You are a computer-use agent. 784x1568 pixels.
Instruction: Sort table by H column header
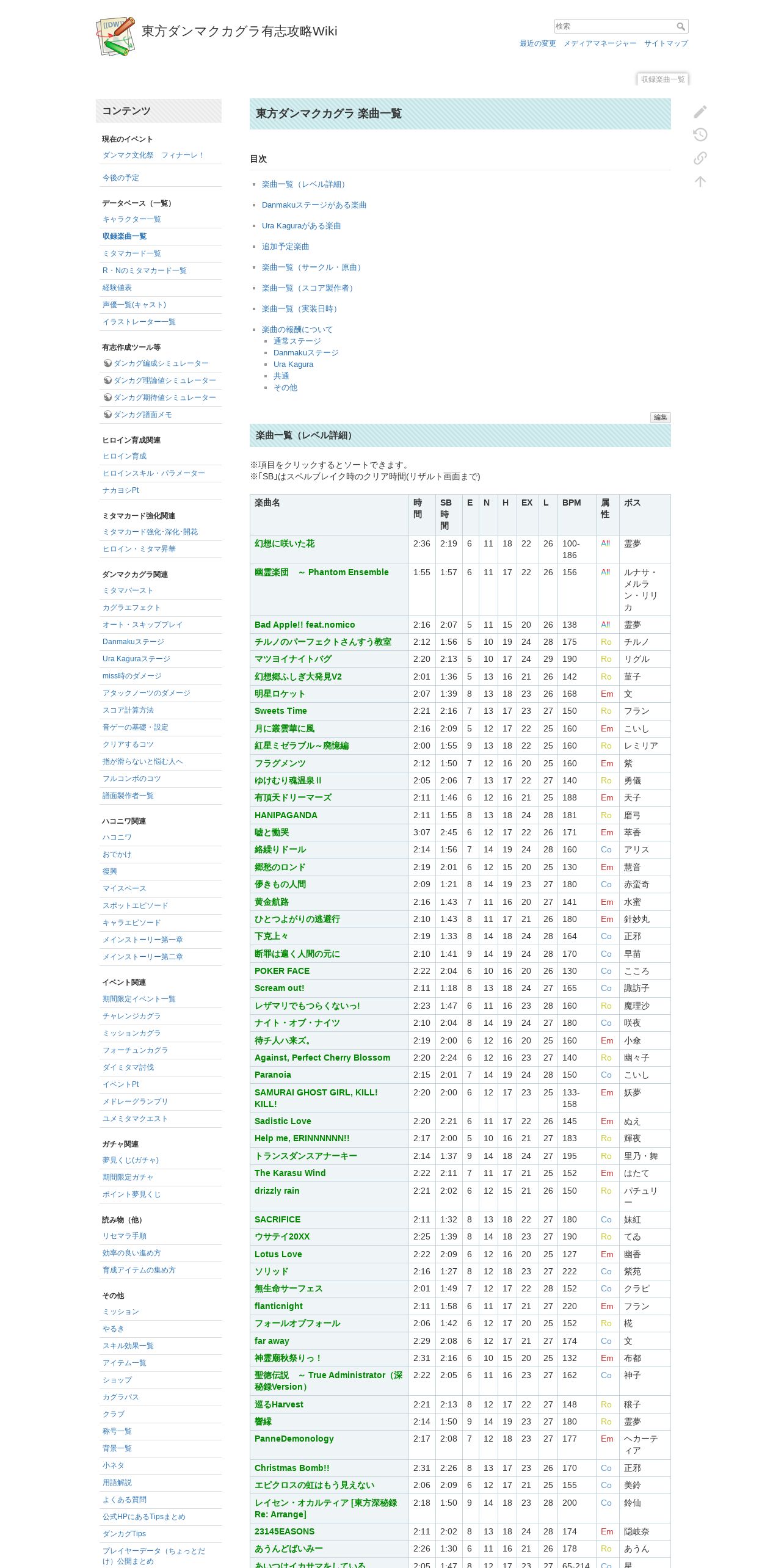(507, 515)
